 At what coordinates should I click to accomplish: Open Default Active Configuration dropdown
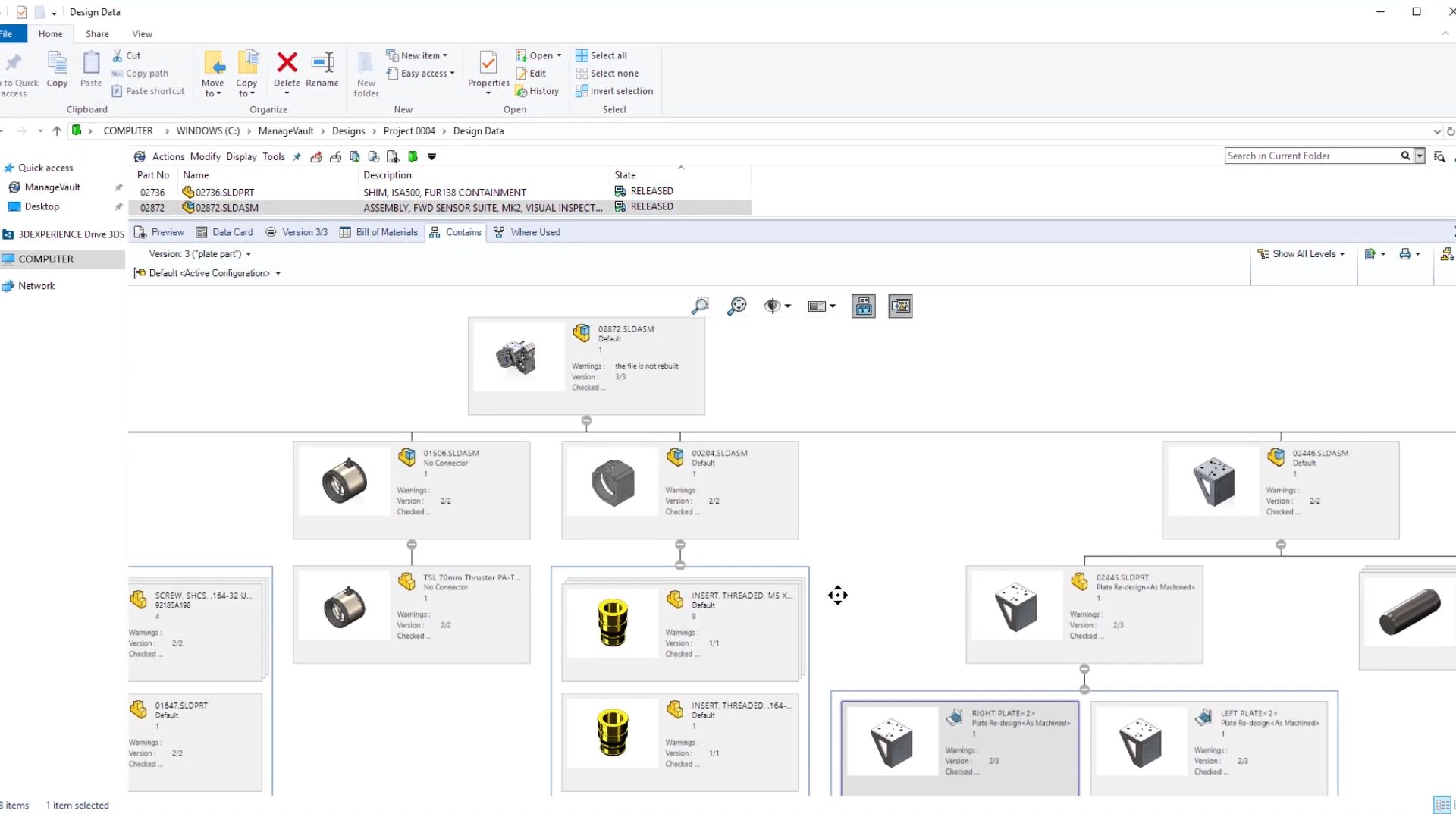click(278, 274)
